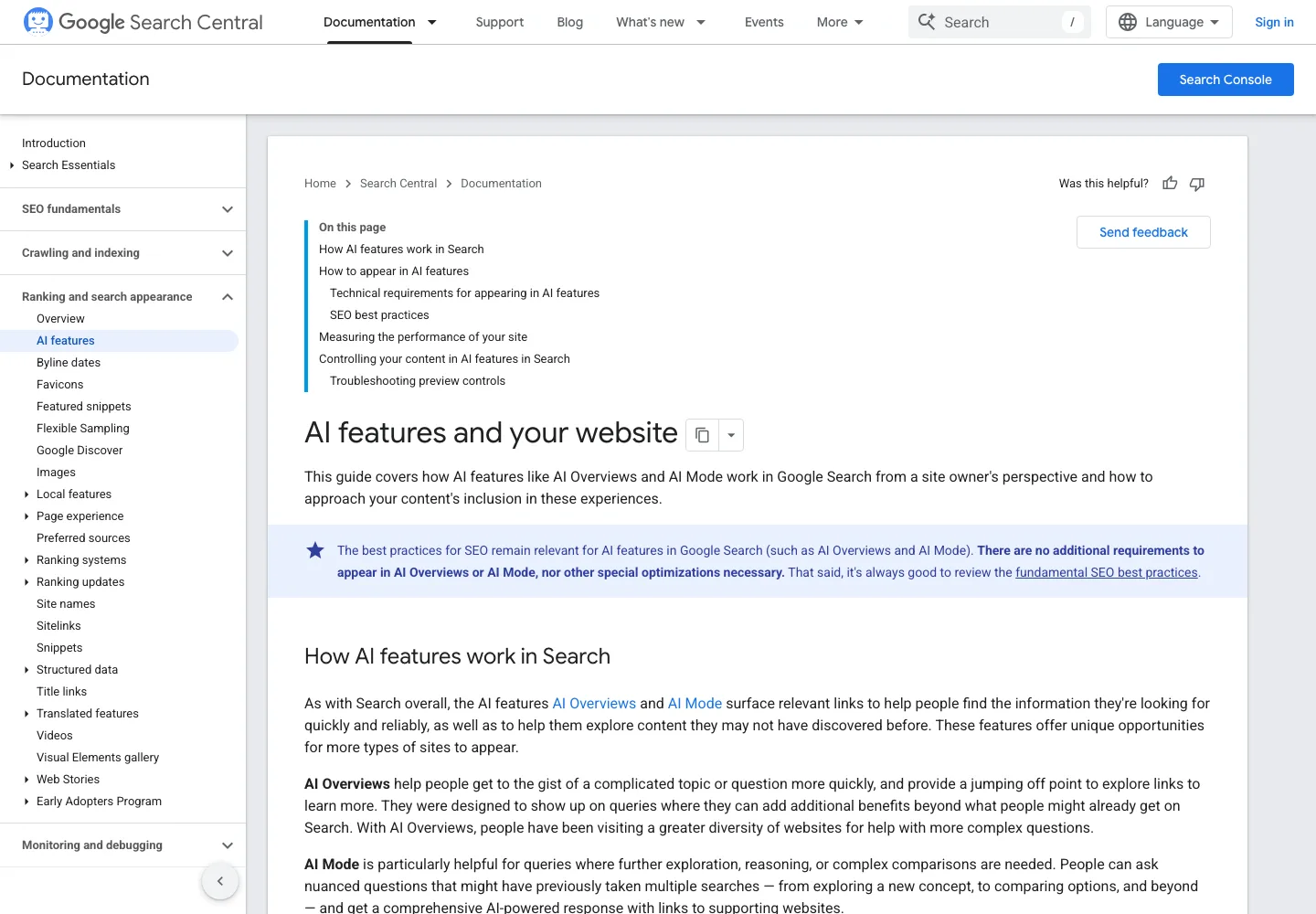This screenshot has width=1316, height=914.
Task: Open Favicons in the sidebar
Action: point(59,385)
